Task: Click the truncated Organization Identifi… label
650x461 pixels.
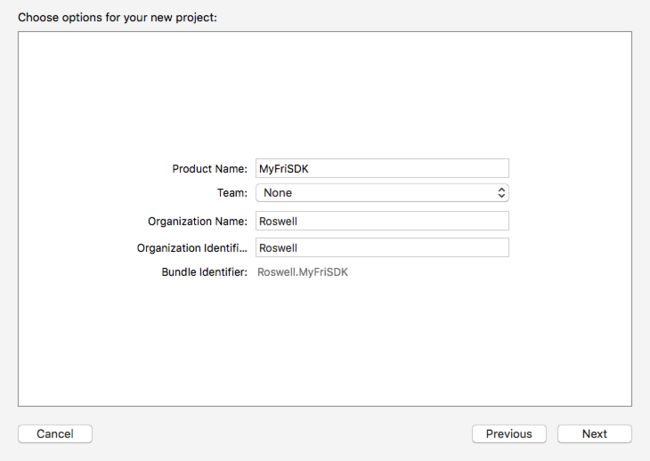Action: pyautogui.click(x=192, y=248)
